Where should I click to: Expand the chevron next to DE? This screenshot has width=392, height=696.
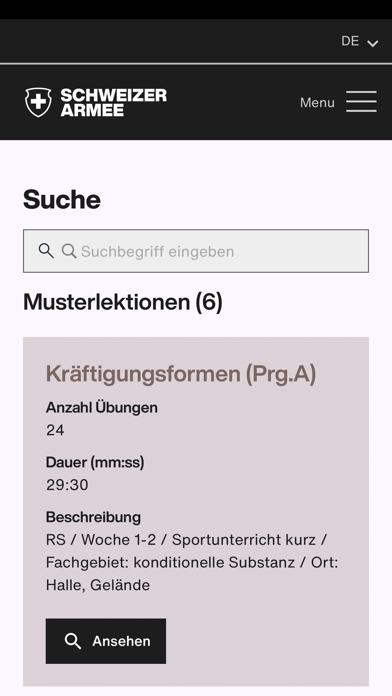pos(372,43)
